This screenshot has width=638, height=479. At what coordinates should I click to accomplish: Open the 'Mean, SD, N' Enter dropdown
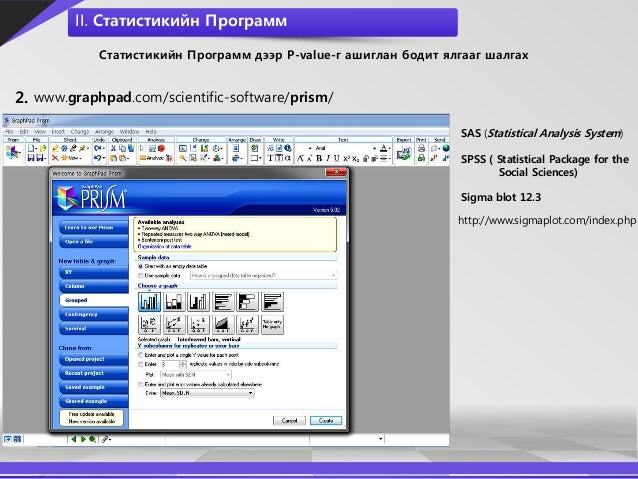tap(207, 393)
